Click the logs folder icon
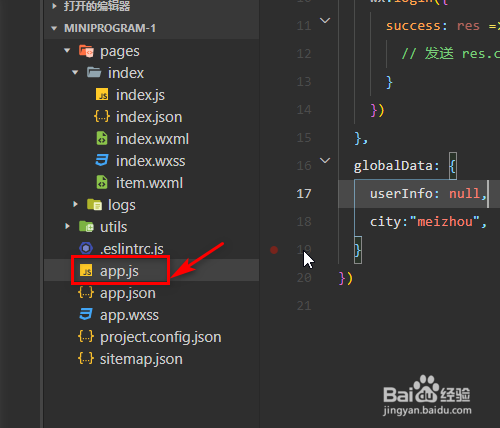The width and height of the screenshot is (500, 428). tap(94, 204)
